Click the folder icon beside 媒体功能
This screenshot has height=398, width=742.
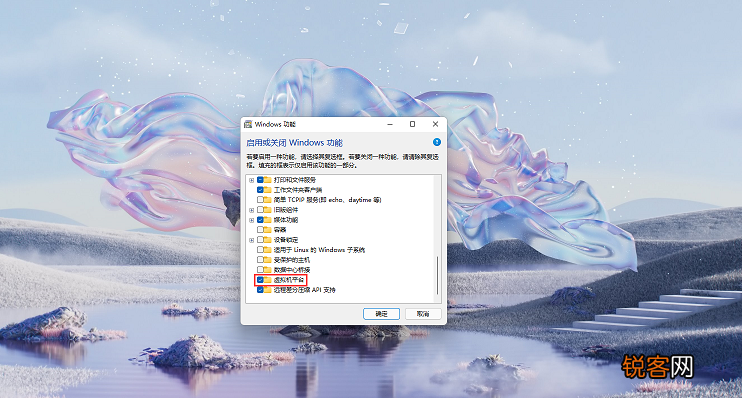(268, 220)
